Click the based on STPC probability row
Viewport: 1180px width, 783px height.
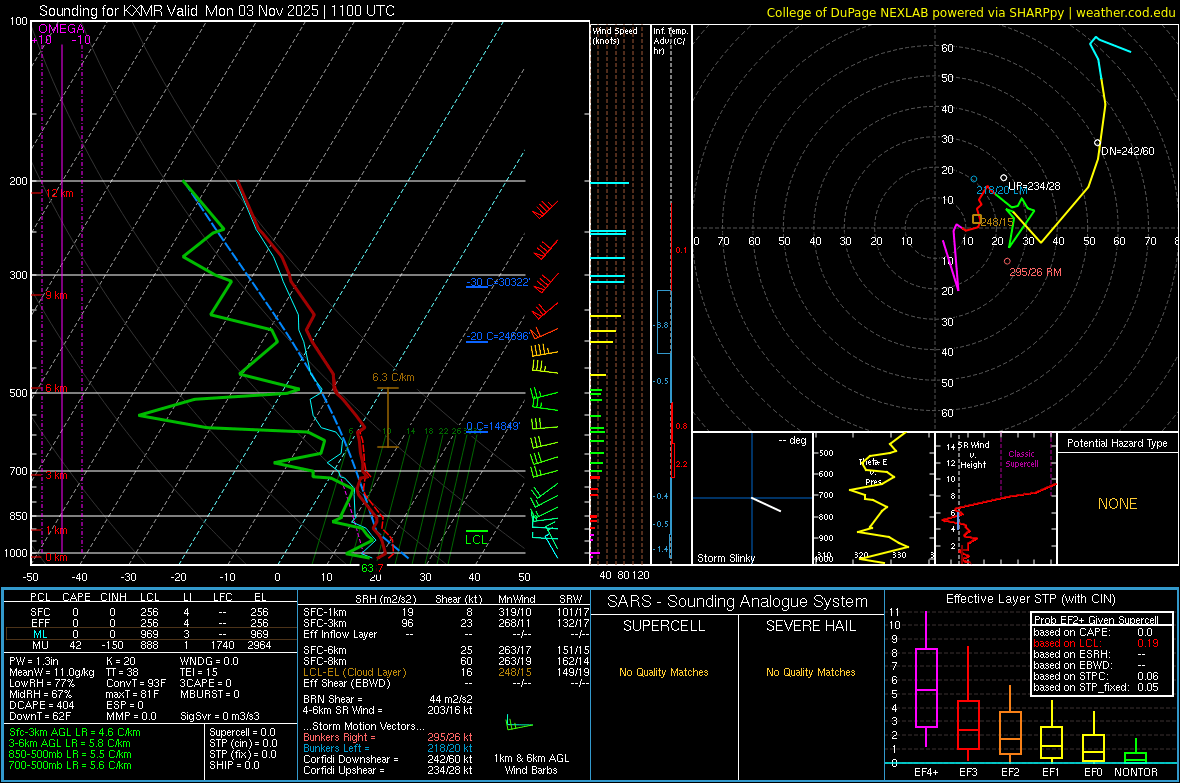[x=1096, y=676]
